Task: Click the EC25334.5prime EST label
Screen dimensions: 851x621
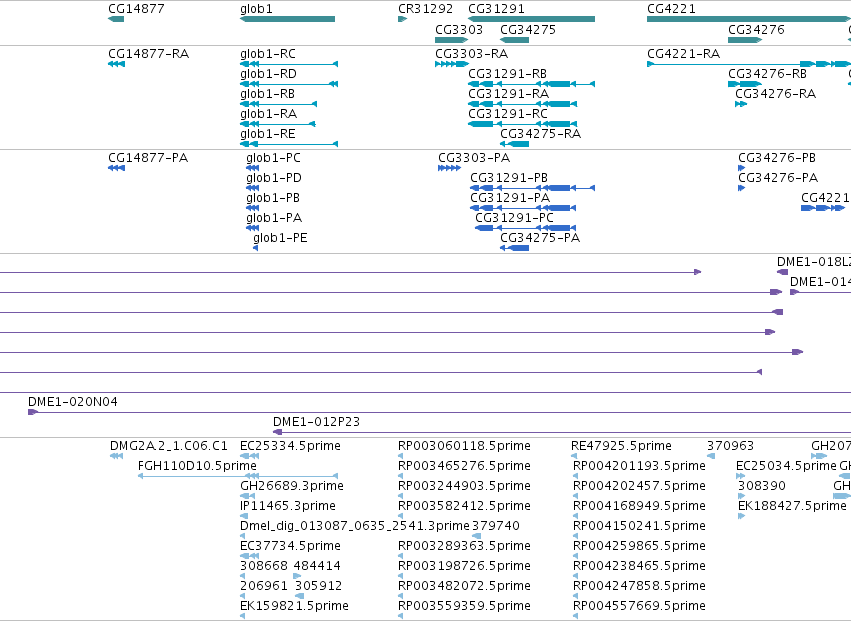Action: coord(290,446)
